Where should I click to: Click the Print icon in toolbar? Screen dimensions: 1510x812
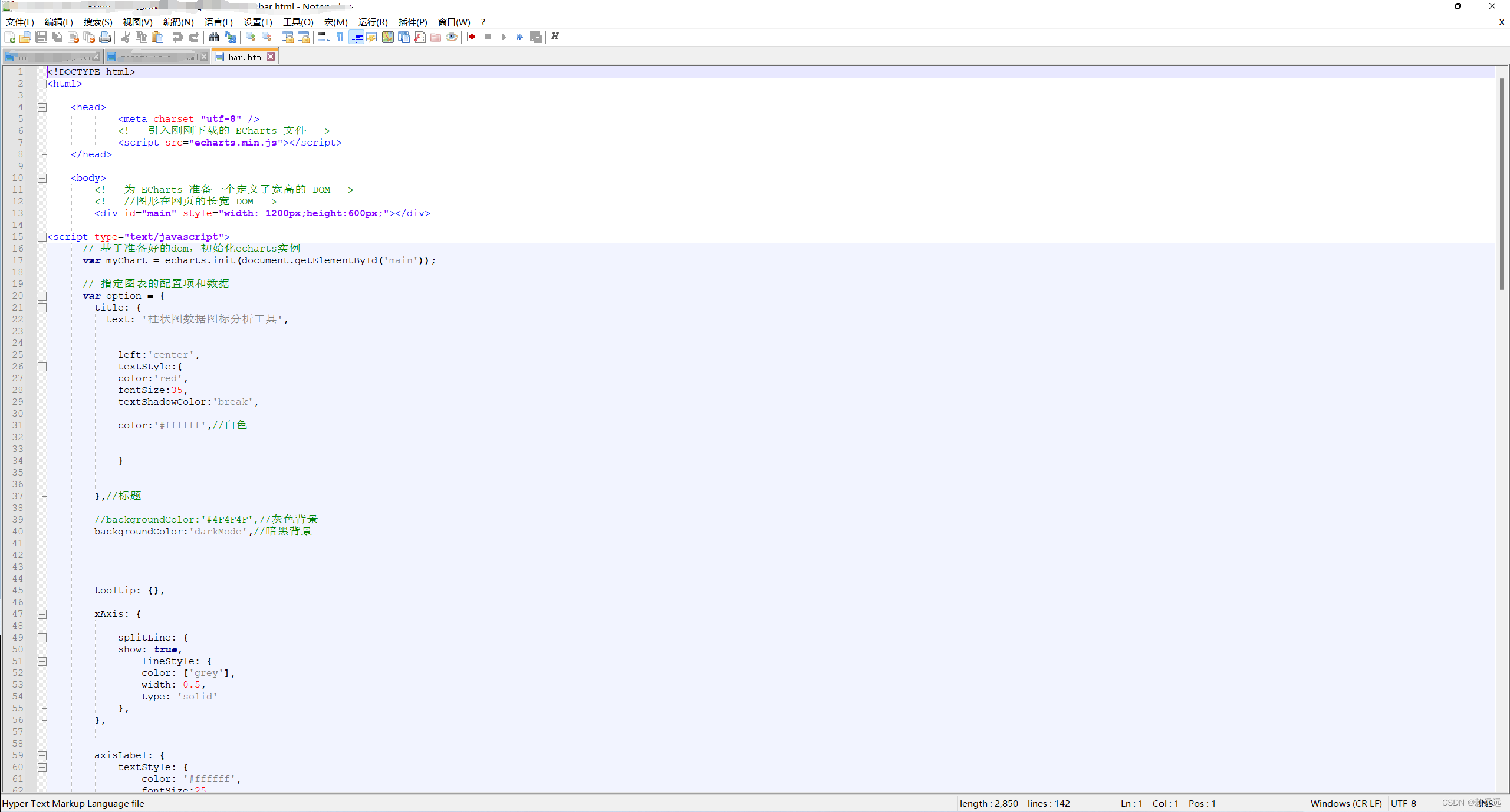click(105, 37)
